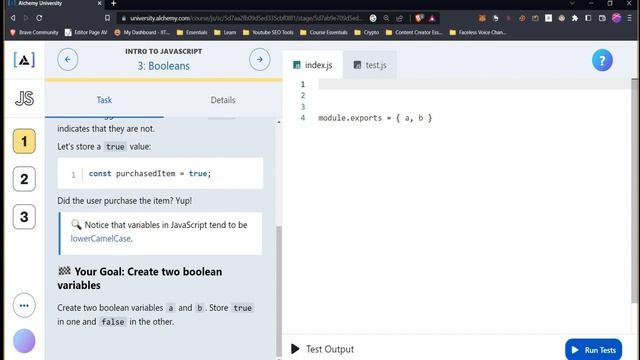Screen dimensions: 640x360
Task: Open the extensions puzzle icon
Action: pos(575,18)
